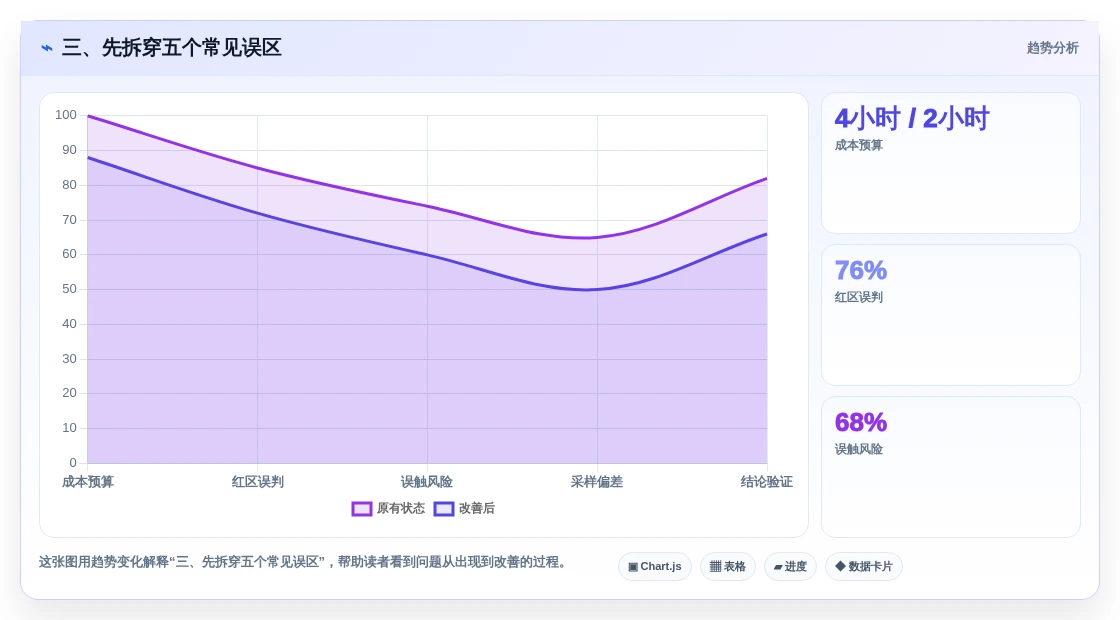Click the 数据卡片 tag chip

pos(864,566)
